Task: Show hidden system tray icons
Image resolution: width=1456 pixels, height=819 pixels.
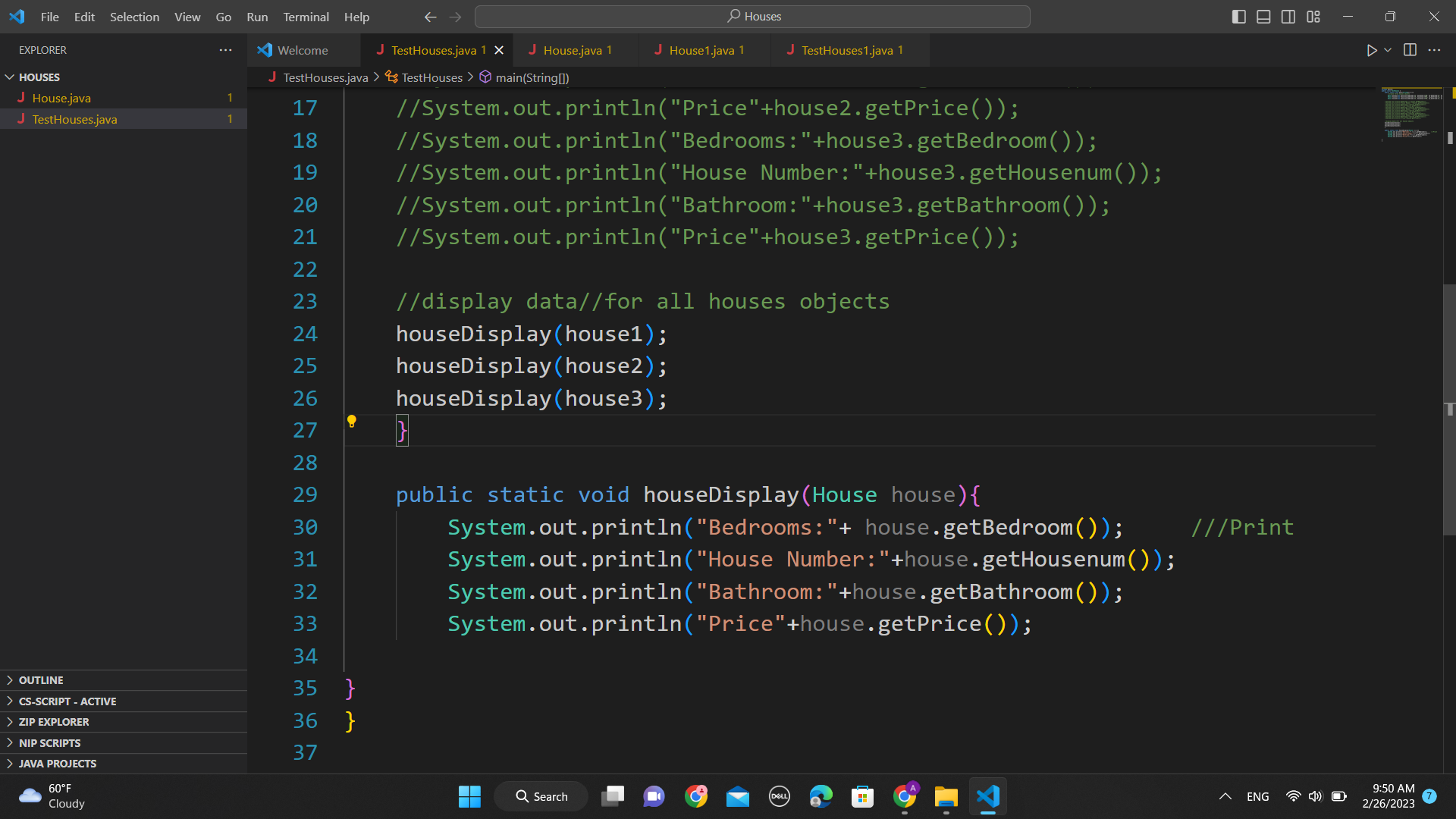Action: (x=1225, y=796)
